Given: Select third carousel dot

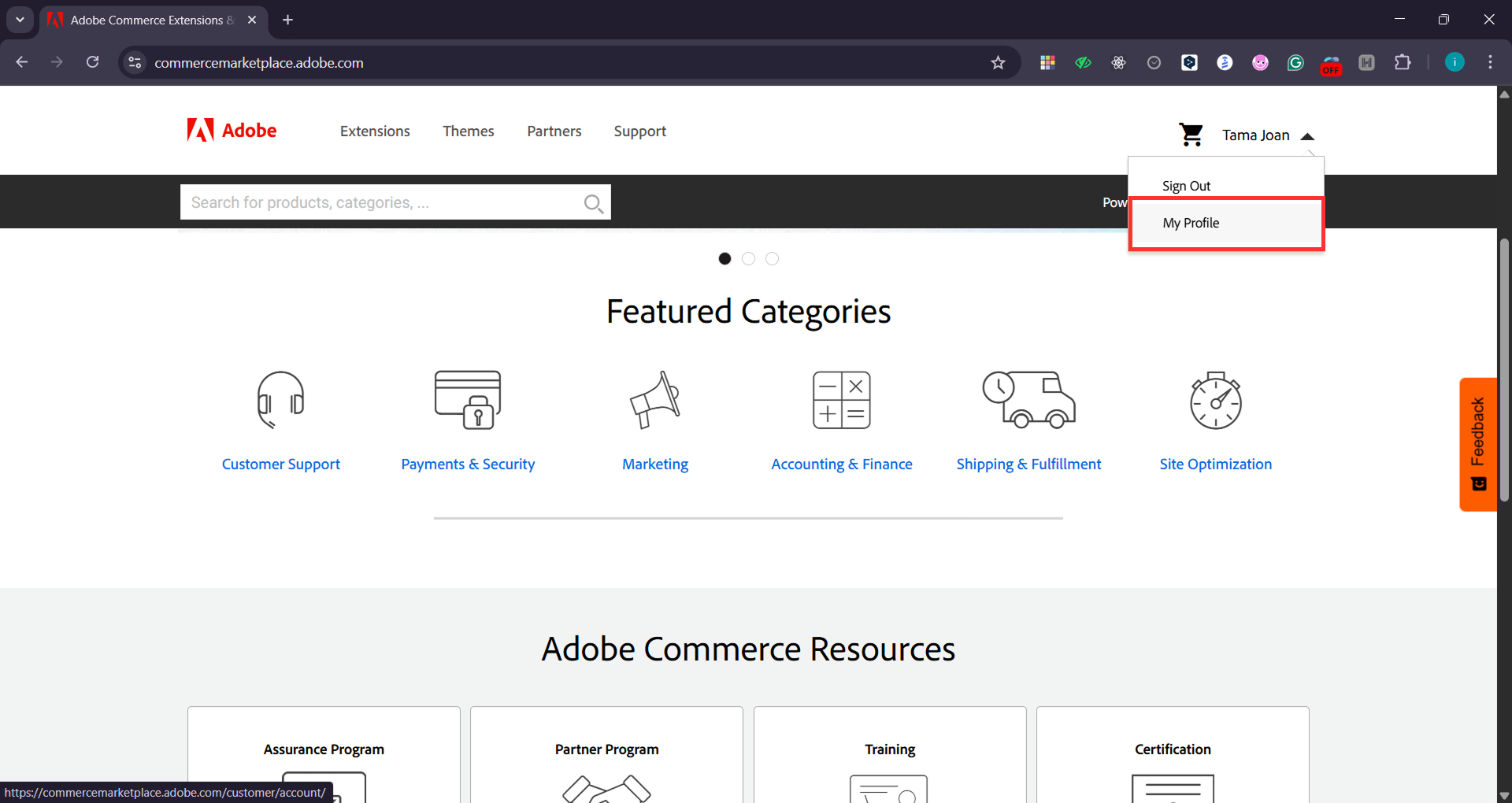Looking at the screenshot, I should pyautogui.click(x=772, y=258).
